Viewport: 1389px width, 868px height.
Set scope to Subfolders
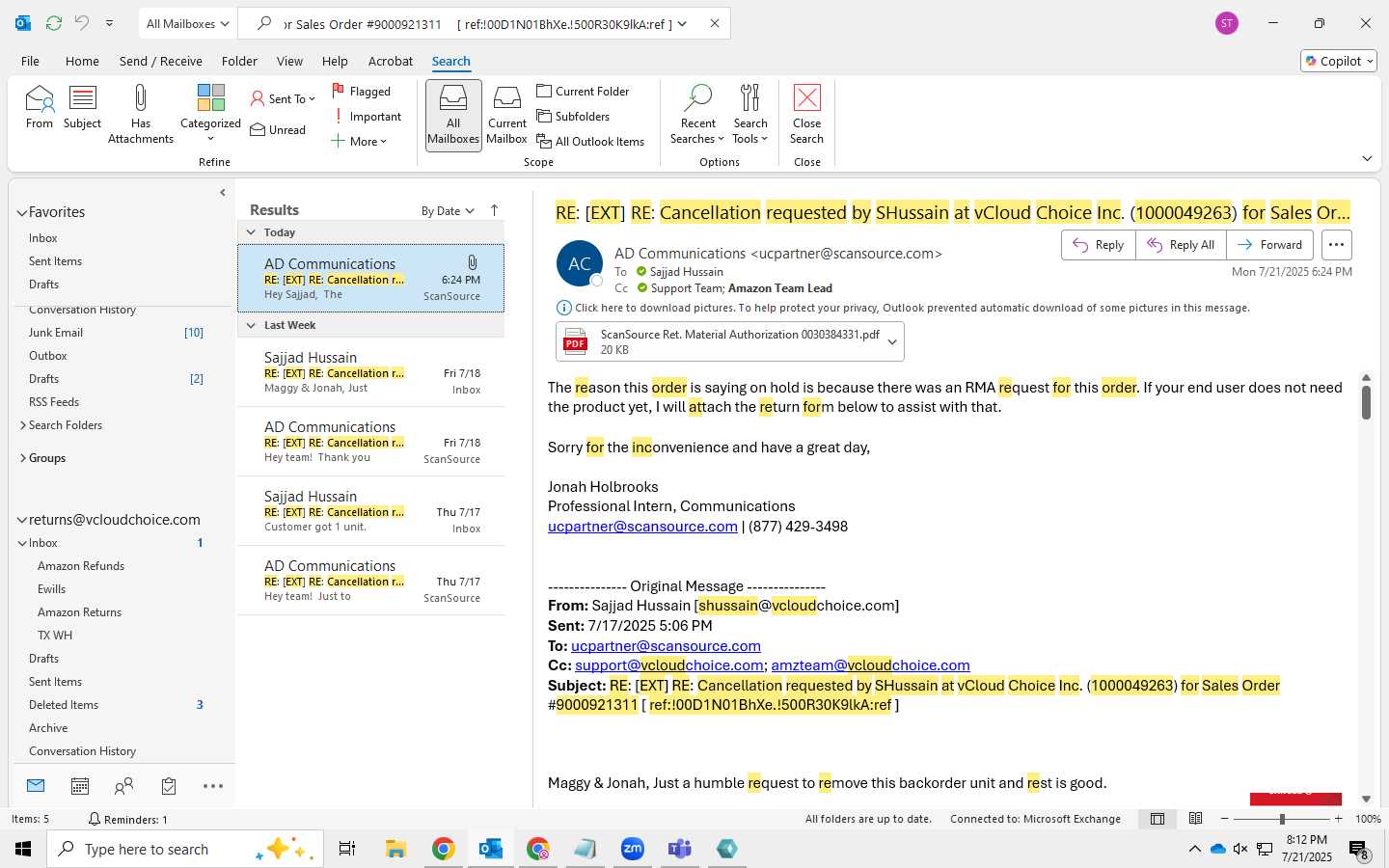[573, 116]
